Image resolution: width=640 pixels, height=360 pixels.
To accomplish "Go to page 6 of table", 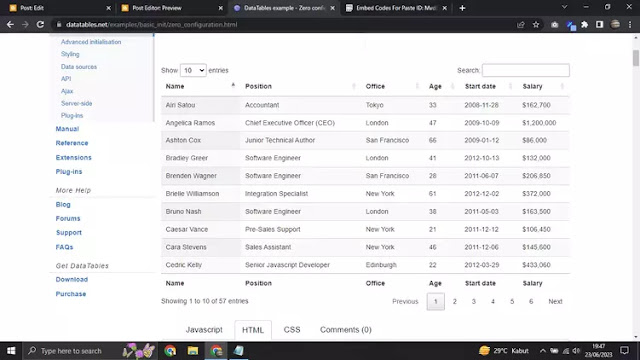I will 531,301.
